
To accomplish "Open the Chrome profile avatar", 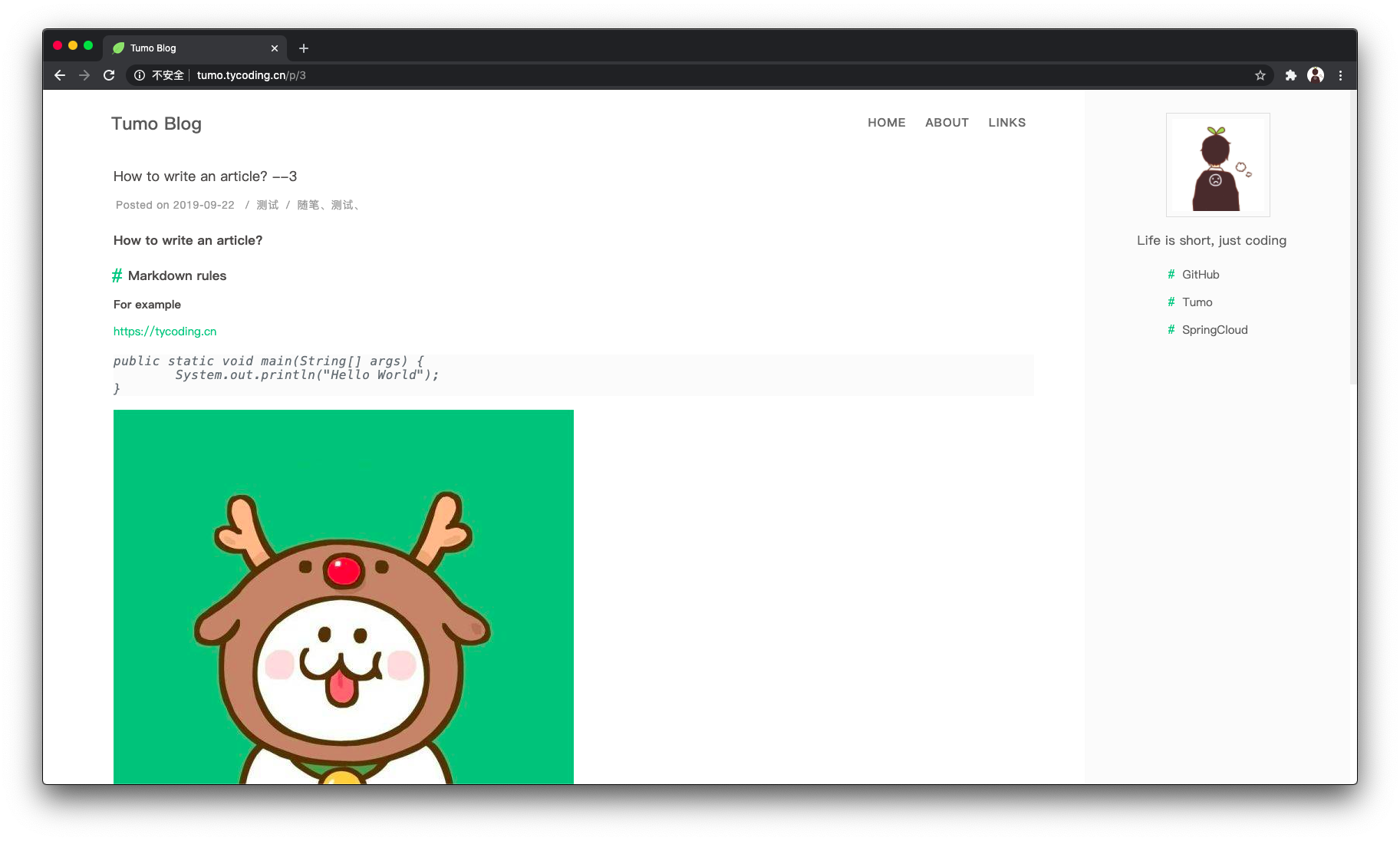I will coord(1316,75).
